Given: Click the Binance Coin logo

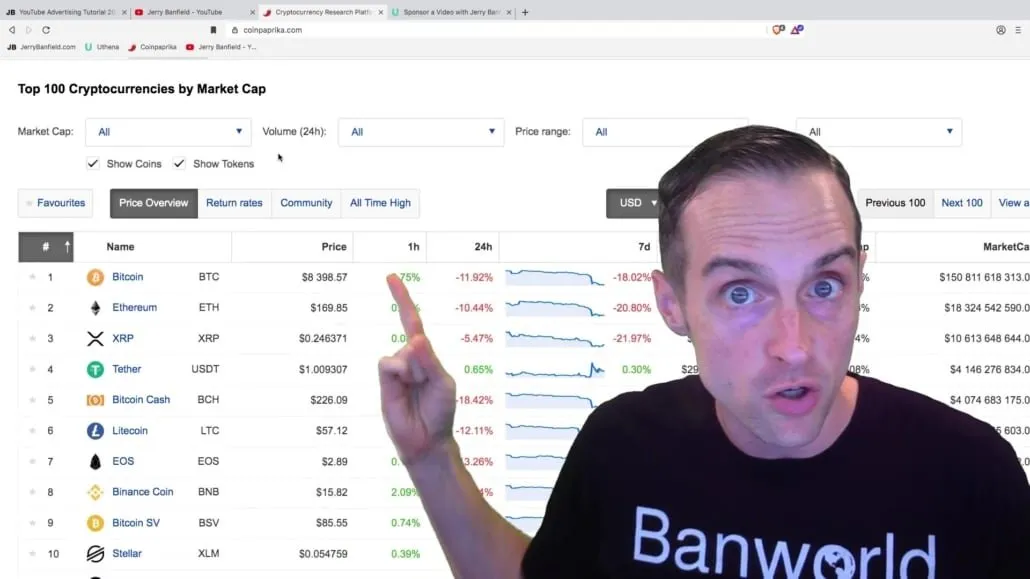Looking at the screenshot, I should 95,492.
